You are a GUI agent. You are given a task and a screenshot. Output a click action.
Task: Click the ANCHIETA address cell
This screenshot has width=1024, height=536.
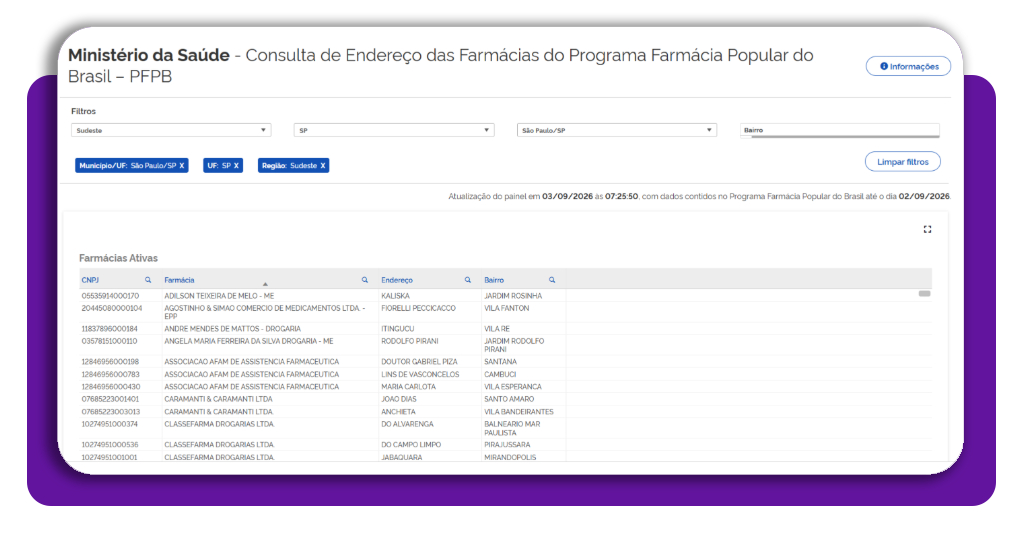coord(398,412)
